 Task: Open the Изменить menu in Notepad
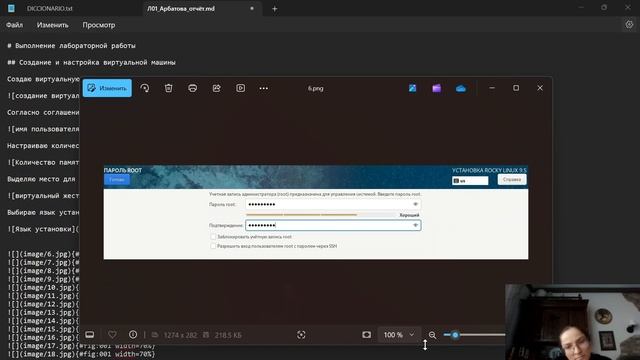(53, 25)
